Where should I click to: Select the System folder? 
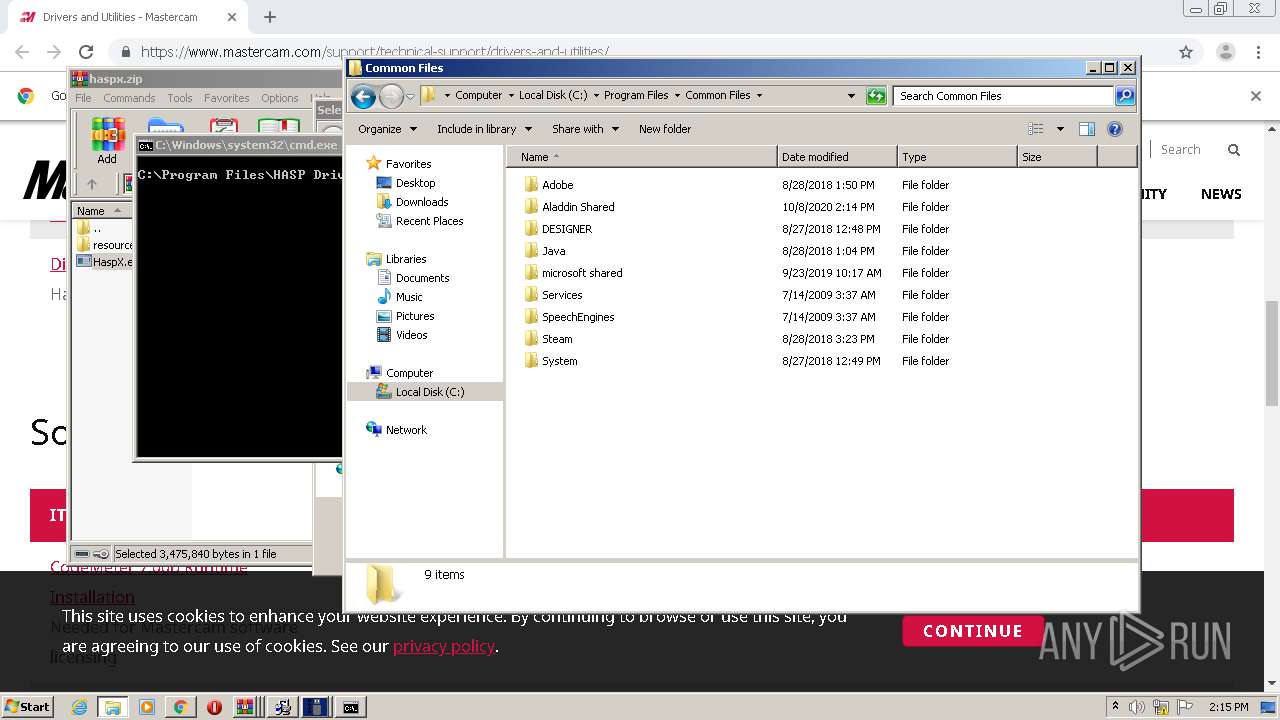pyautogui.click(x=559, y=361)
